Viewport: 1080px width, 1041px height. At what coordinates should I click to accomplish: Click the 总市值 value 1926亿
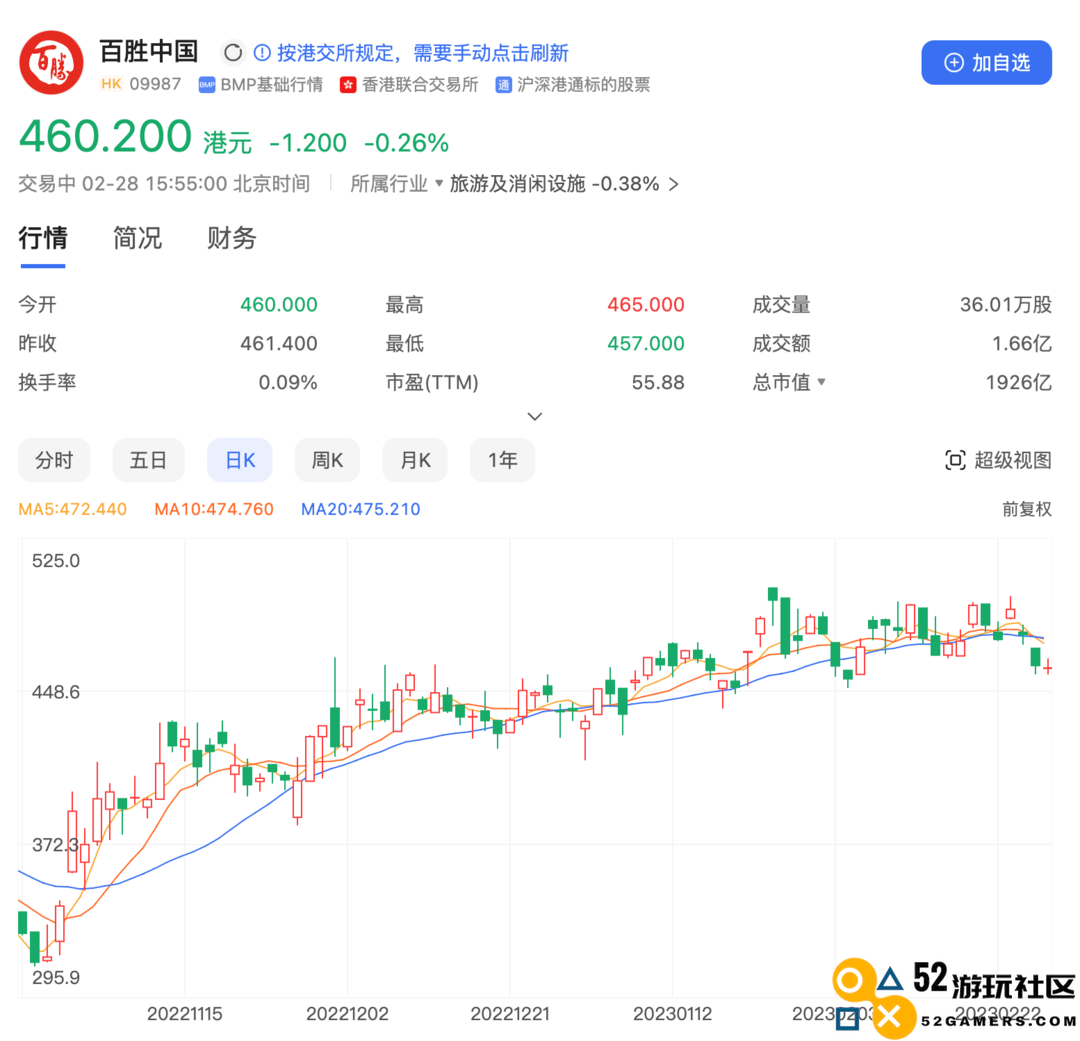1019,382
